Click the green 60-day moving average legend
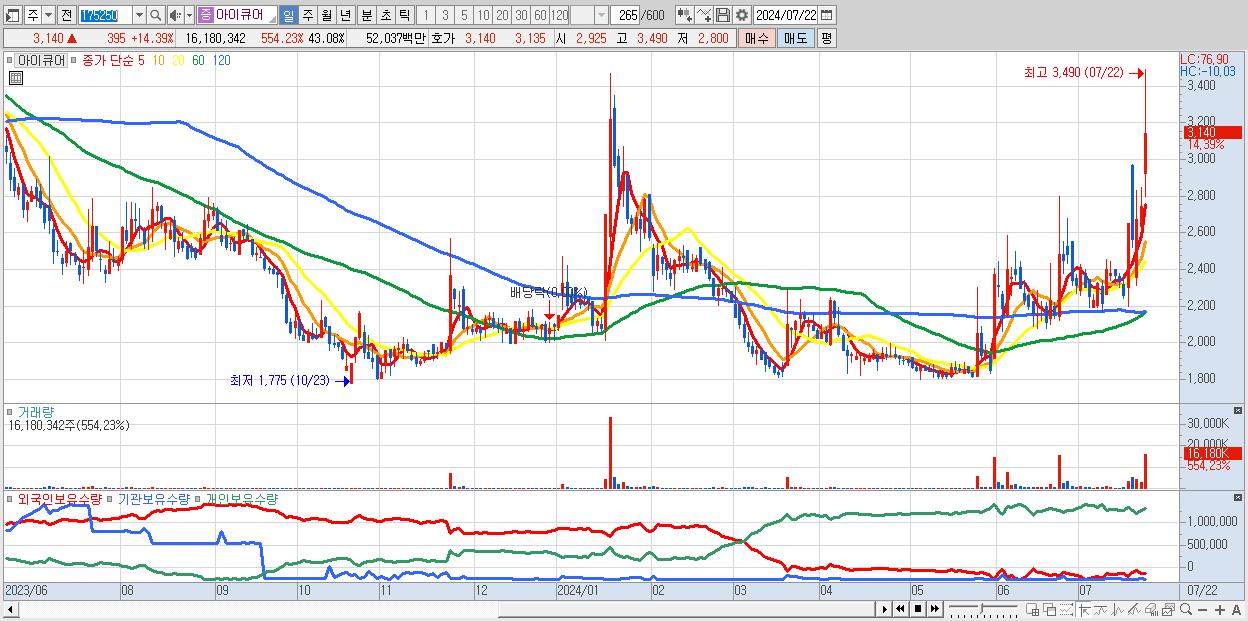Image resolution: width=1248 pixels, height=621 pixels. click(198, 60)
